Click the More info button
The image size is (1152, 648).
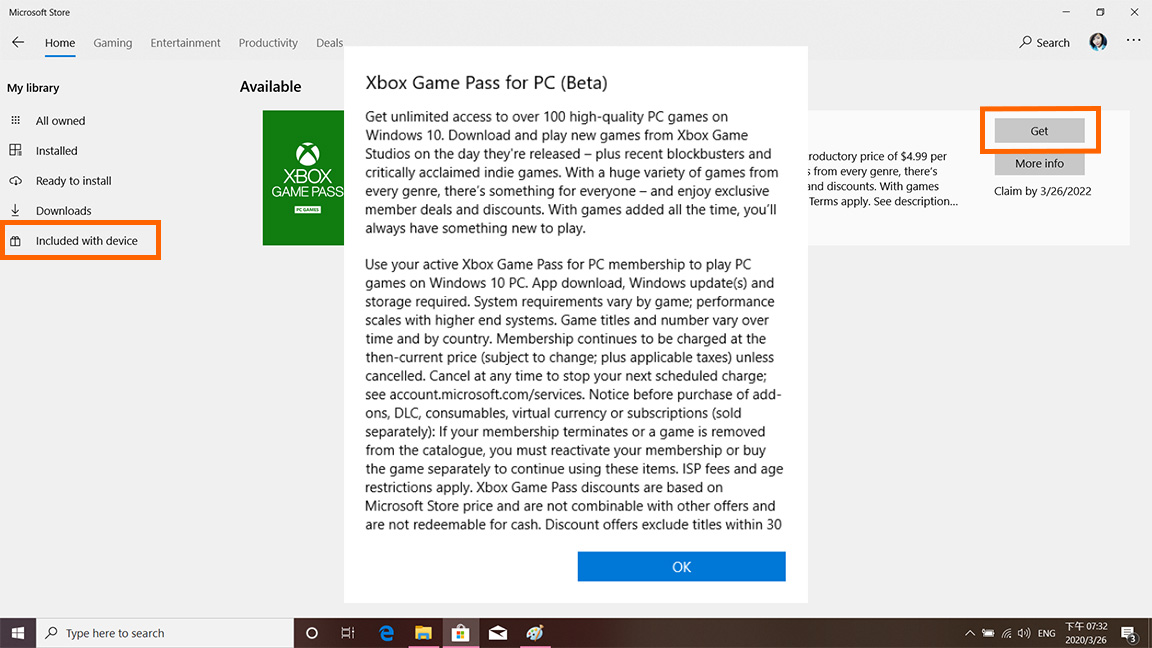point(1039,163)
